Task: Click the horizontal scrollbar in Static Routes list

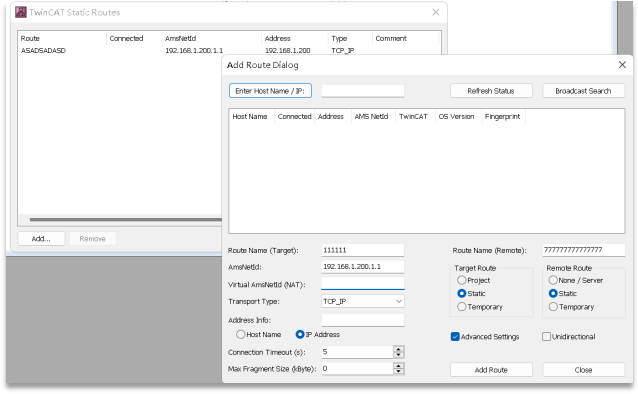Action: tap(125, 220)
